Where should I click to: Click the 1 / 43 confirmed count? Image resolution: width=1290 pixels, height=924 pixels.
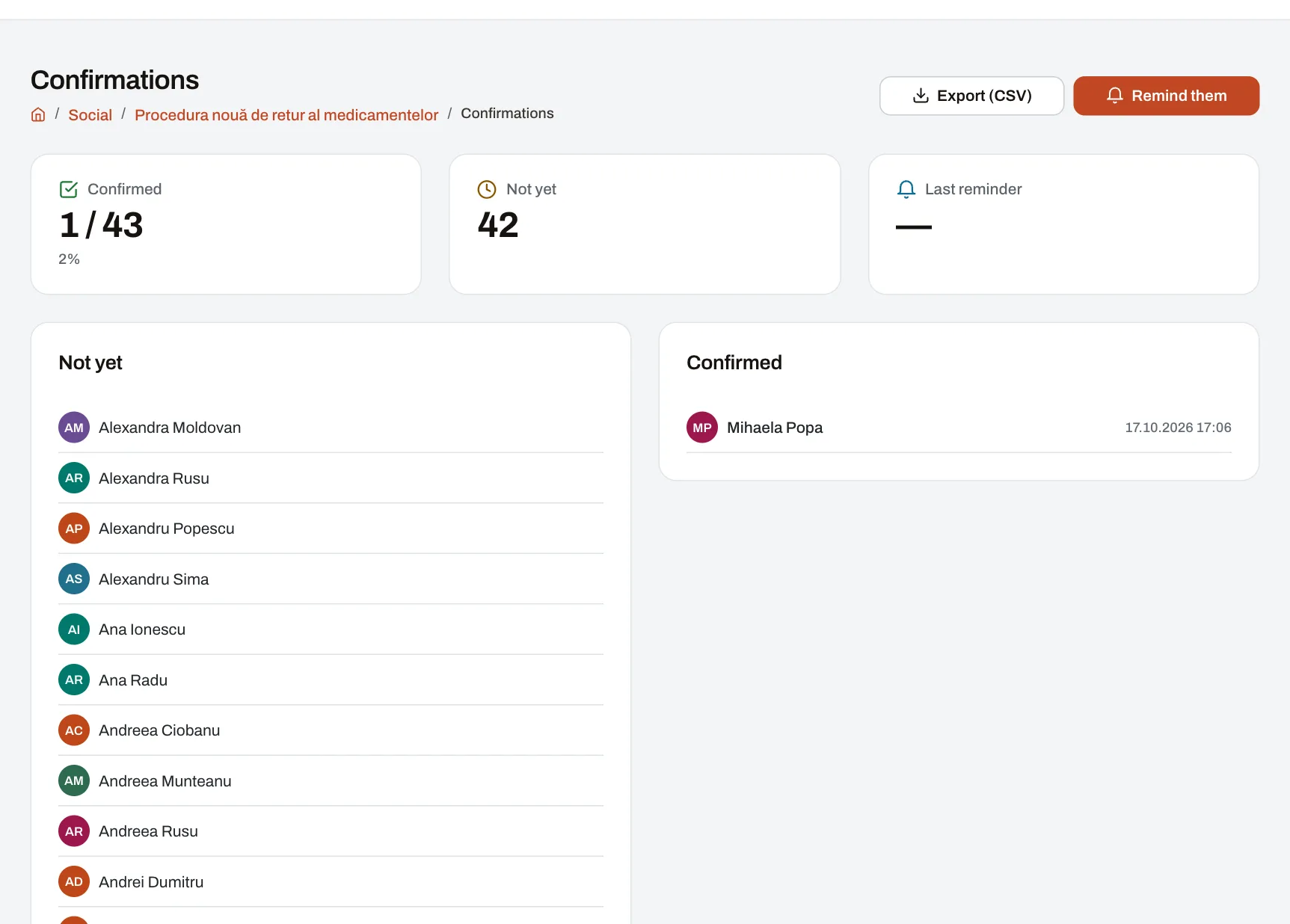coord(101,225)
